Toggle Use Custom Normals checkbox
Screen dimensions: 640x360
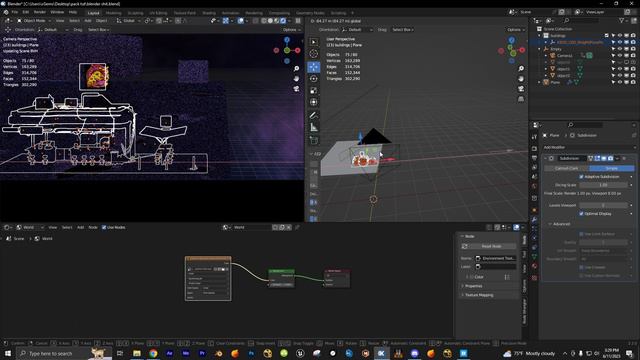click(581, 276)
